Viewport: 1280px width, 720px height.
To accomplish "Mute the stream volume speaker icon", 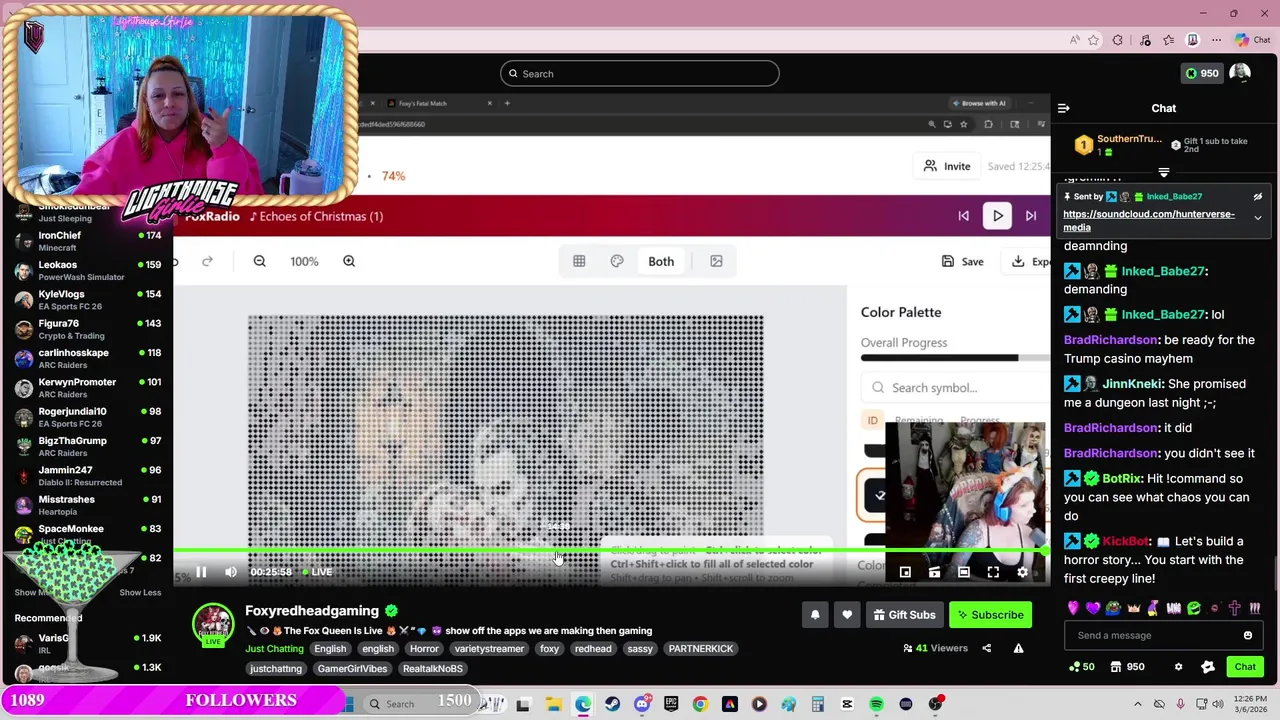I will point(231,572).
